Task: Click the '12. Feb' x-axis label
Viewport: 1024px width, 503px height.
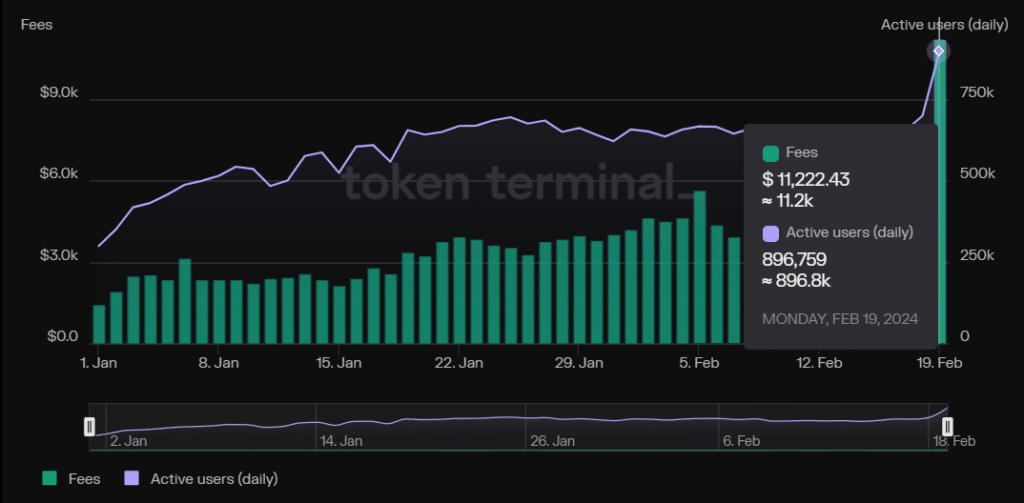Action: 820,363
